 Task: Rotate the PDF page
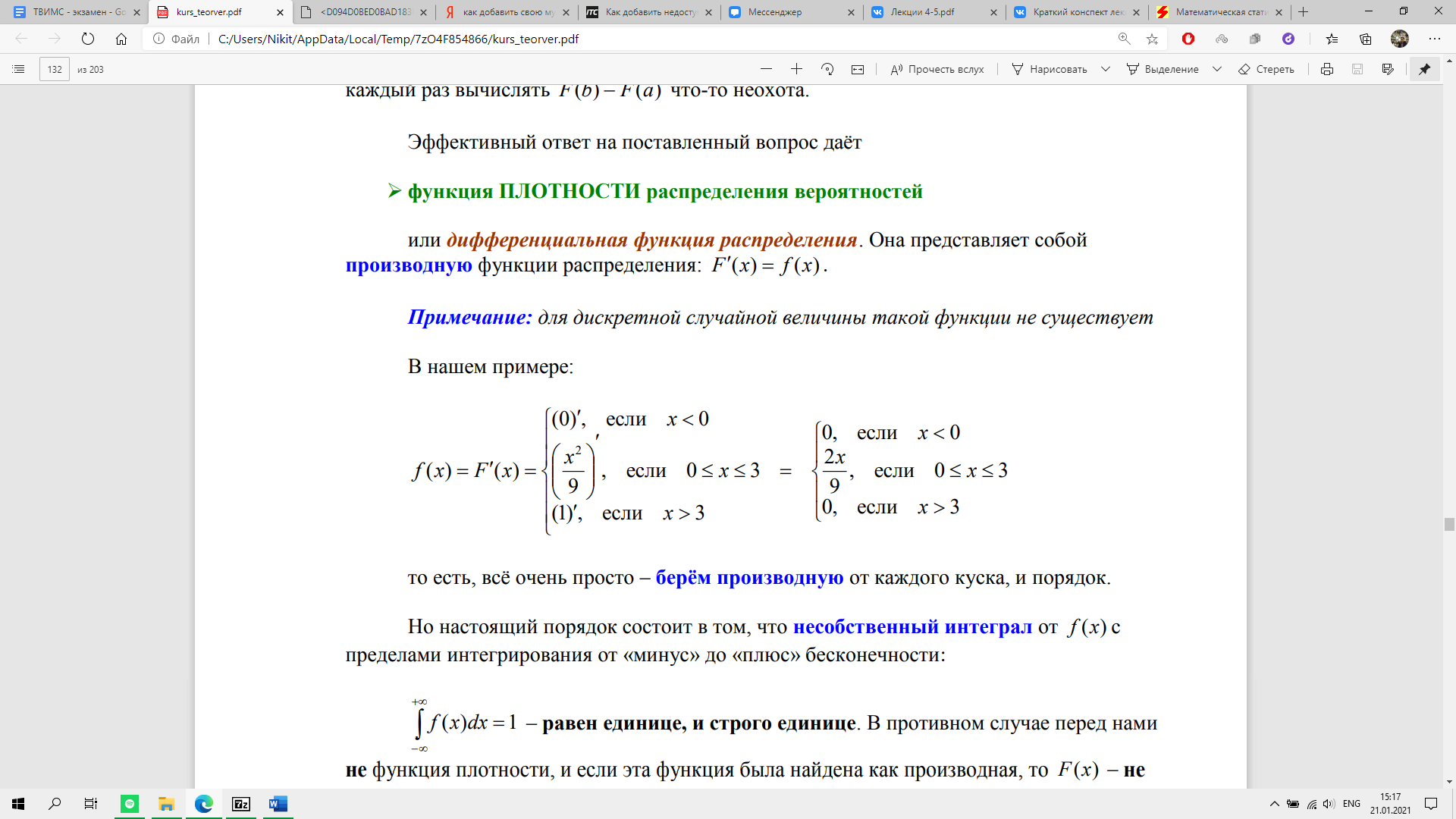(827, 69)
